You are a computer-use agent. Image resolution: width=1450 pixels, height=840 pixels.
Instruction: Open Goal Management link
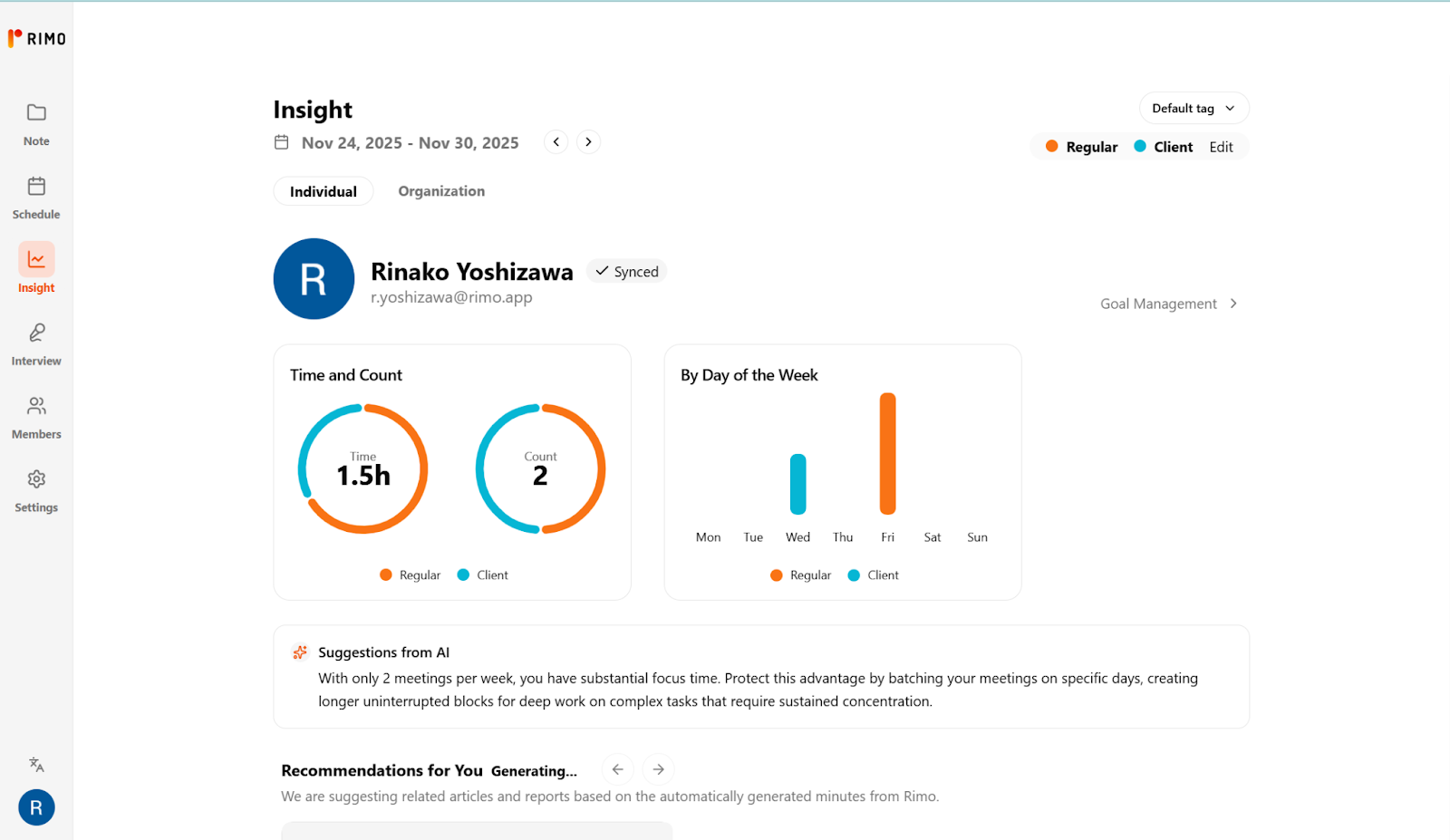(x=1168, y=304)
